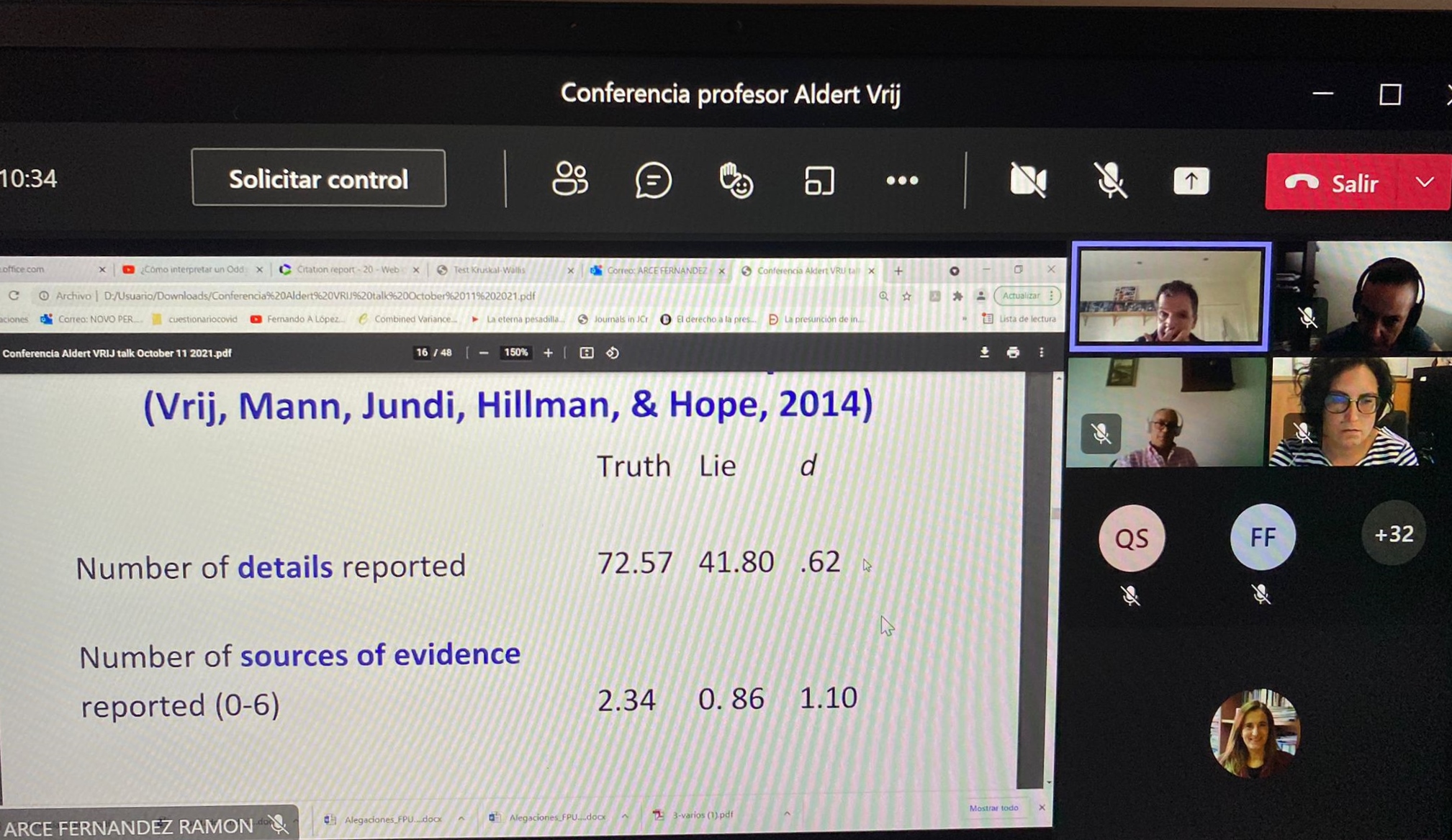Open more actions three-dots menu
1452x840 pixels.
coord(902,181)
